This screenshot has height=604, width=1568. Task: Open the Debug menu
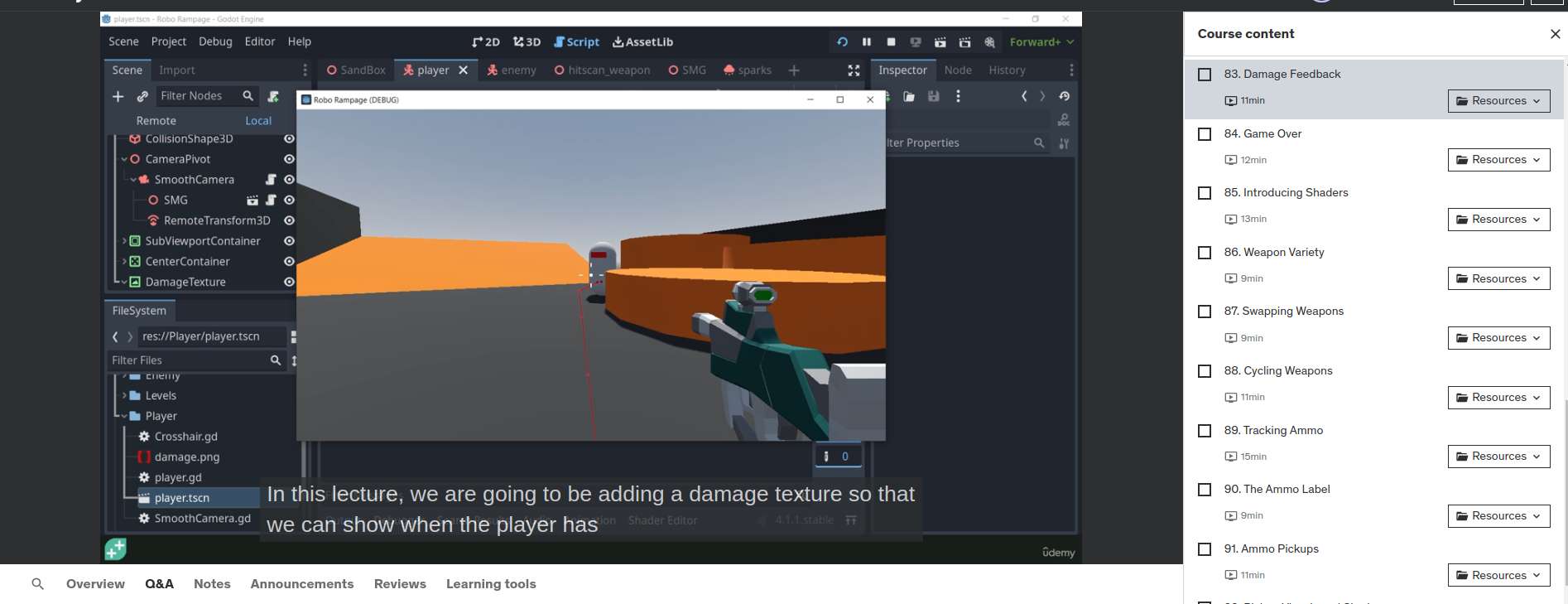[x=215, y=41]
